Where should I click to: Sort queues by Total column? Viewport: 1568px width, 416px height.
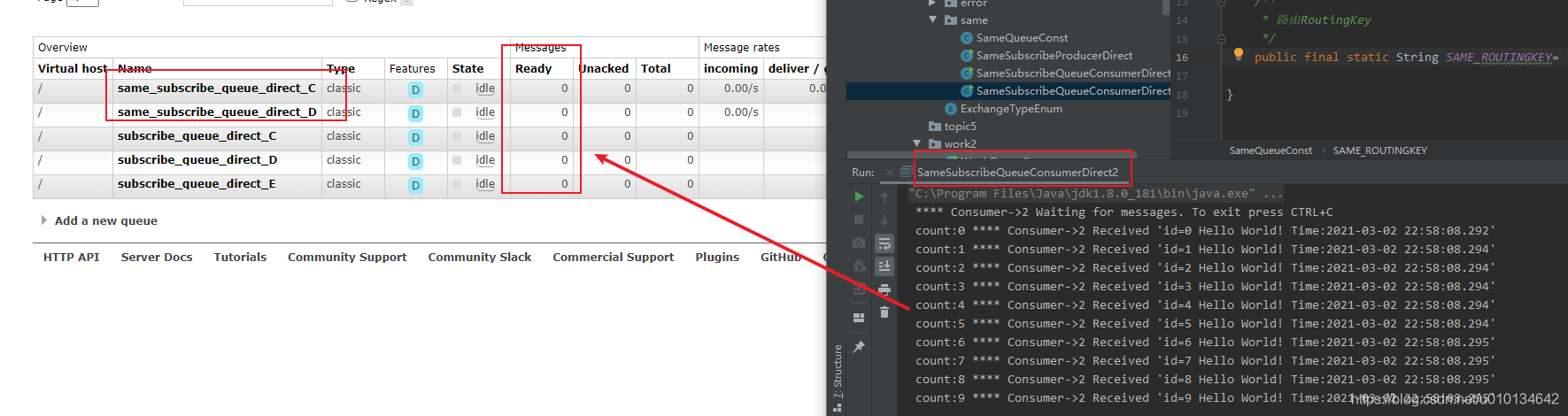click(x=656, y=68)
